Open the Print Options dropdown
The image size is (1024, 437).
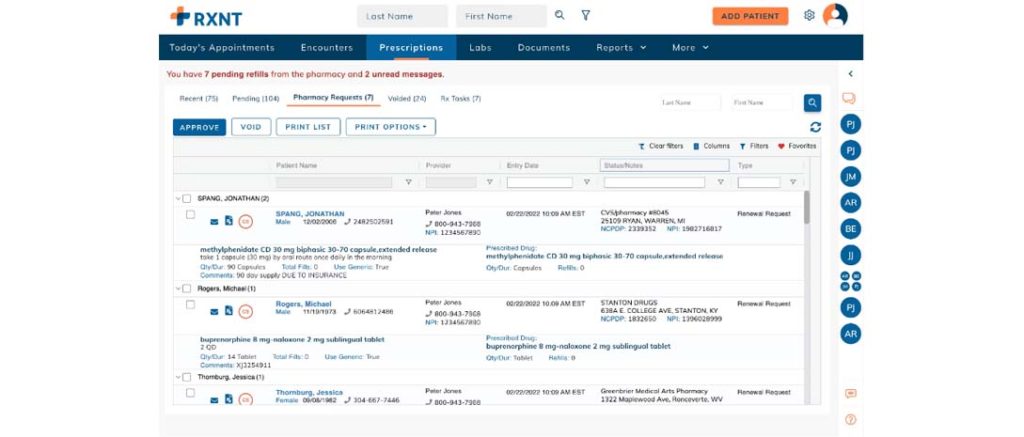click(391, 127)
